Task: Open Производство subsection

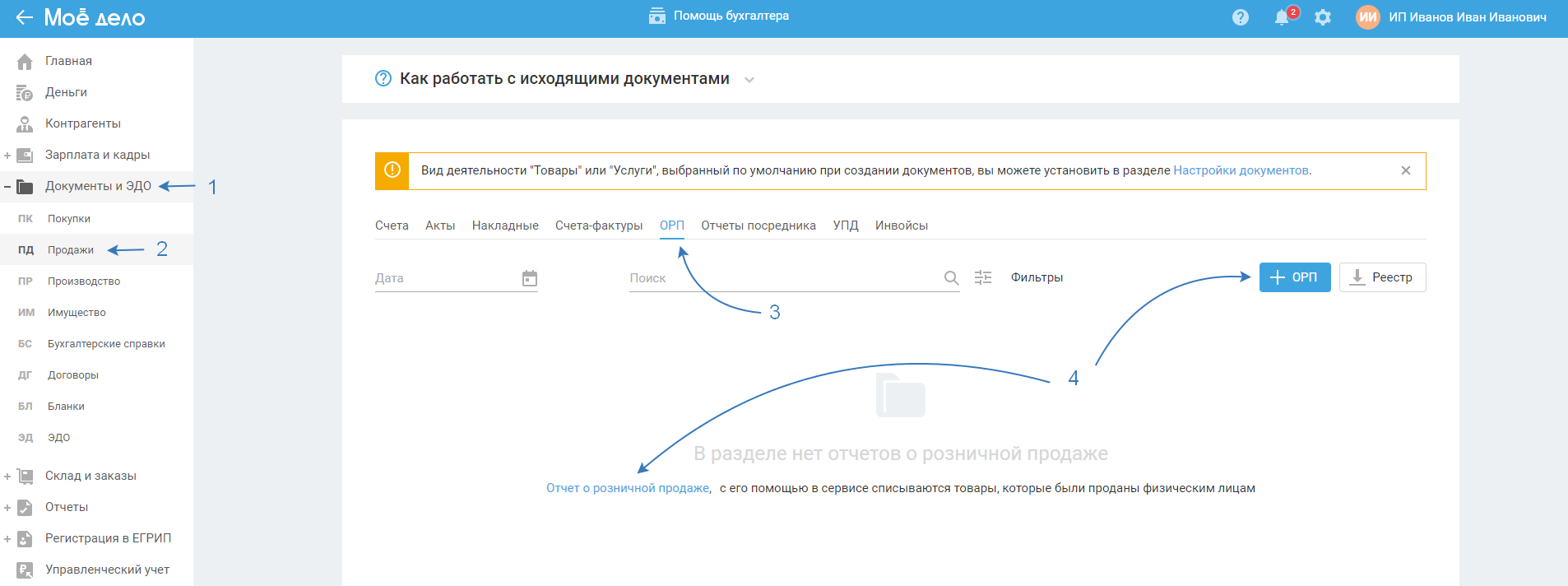Action: click(84, 281)
